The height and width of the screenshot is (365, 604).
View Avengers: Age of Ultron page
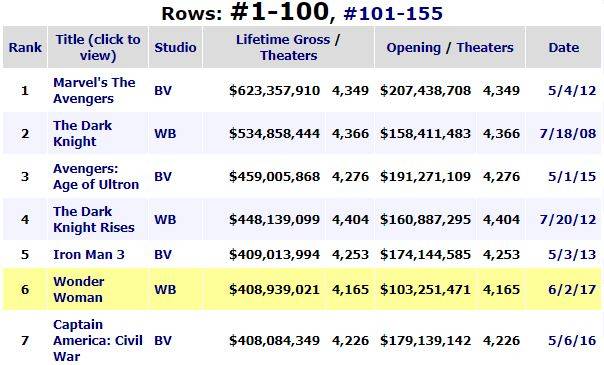pyautogui.click(x=96, y=177)
